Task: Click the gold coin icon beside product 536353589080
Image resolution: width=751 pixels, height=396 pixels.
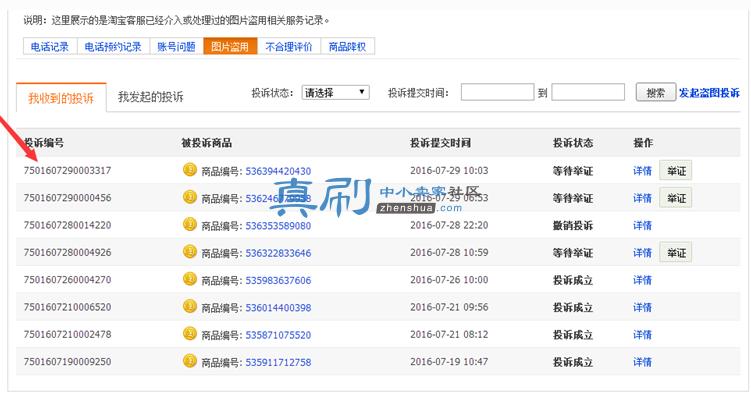Action: coord(190,224)
